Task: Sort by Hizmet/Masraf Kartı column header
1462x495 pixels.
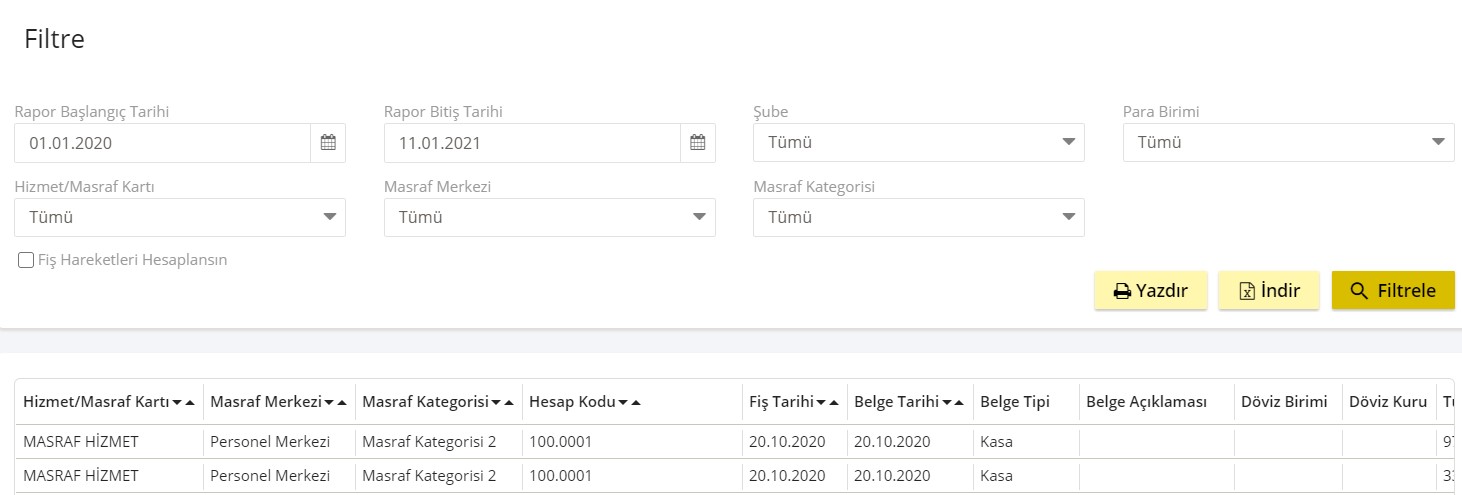Action: [109, 402]
